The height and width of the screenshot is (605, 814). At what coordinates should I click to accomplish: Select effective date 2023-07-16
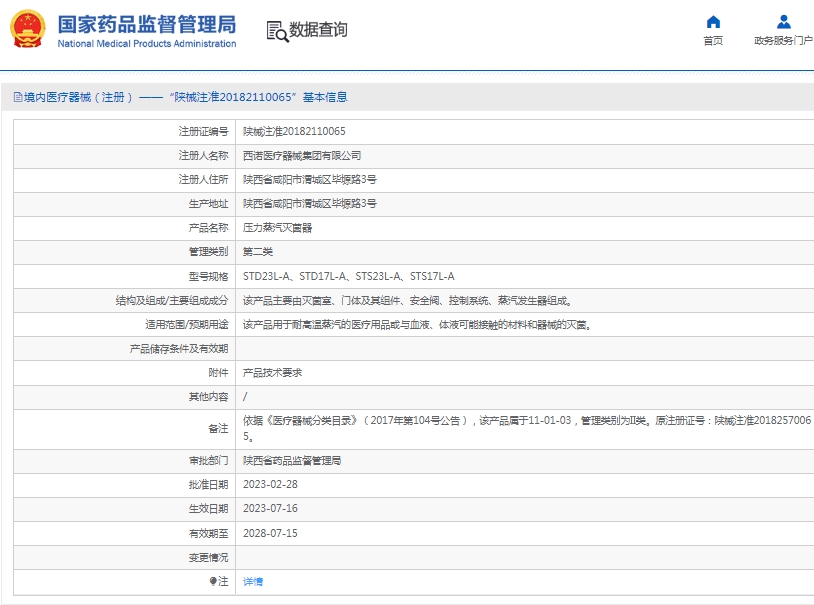[270, 508]
